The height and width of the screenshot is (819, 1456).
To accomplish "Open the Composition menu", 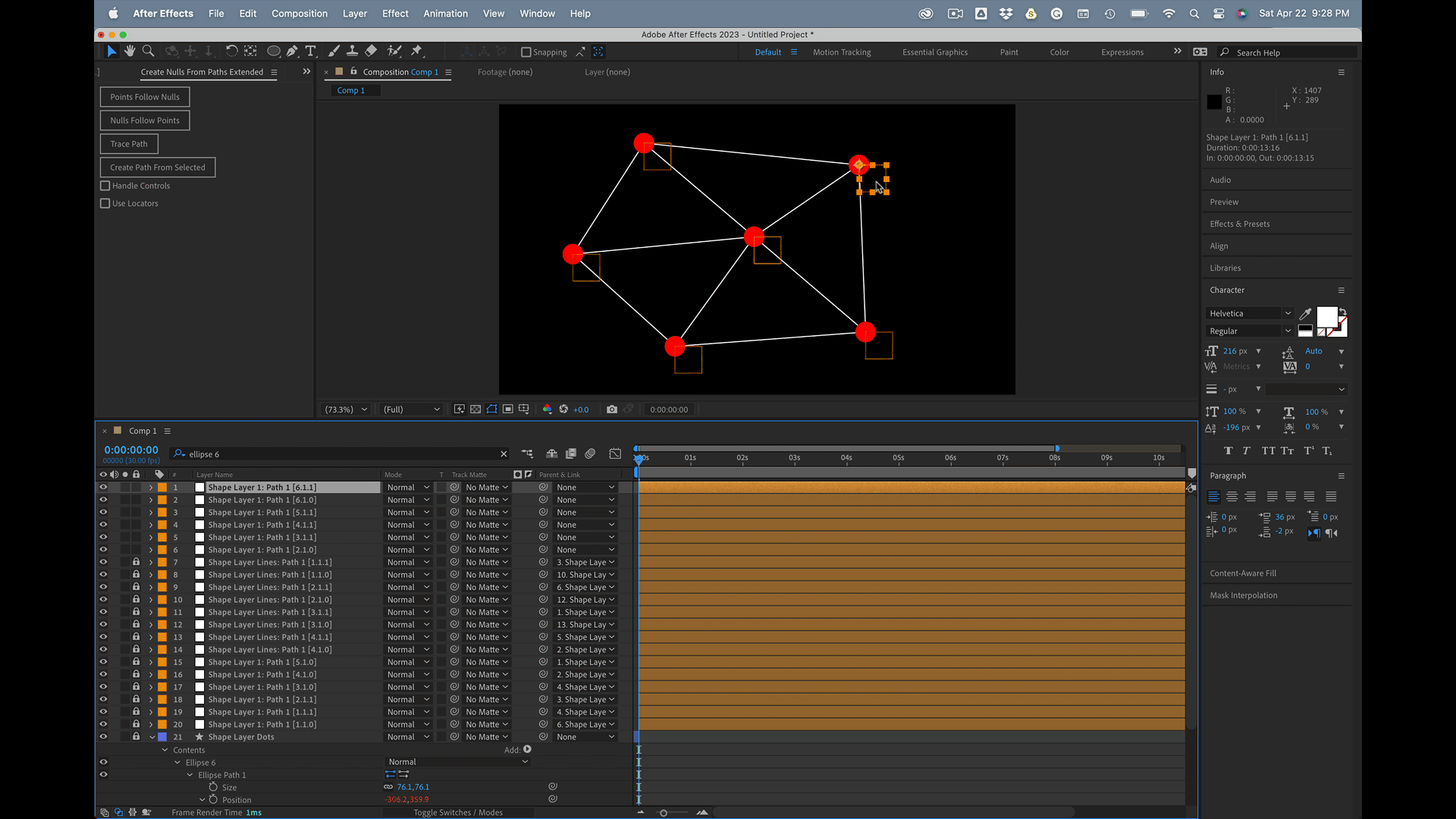I will coord(300,14).
